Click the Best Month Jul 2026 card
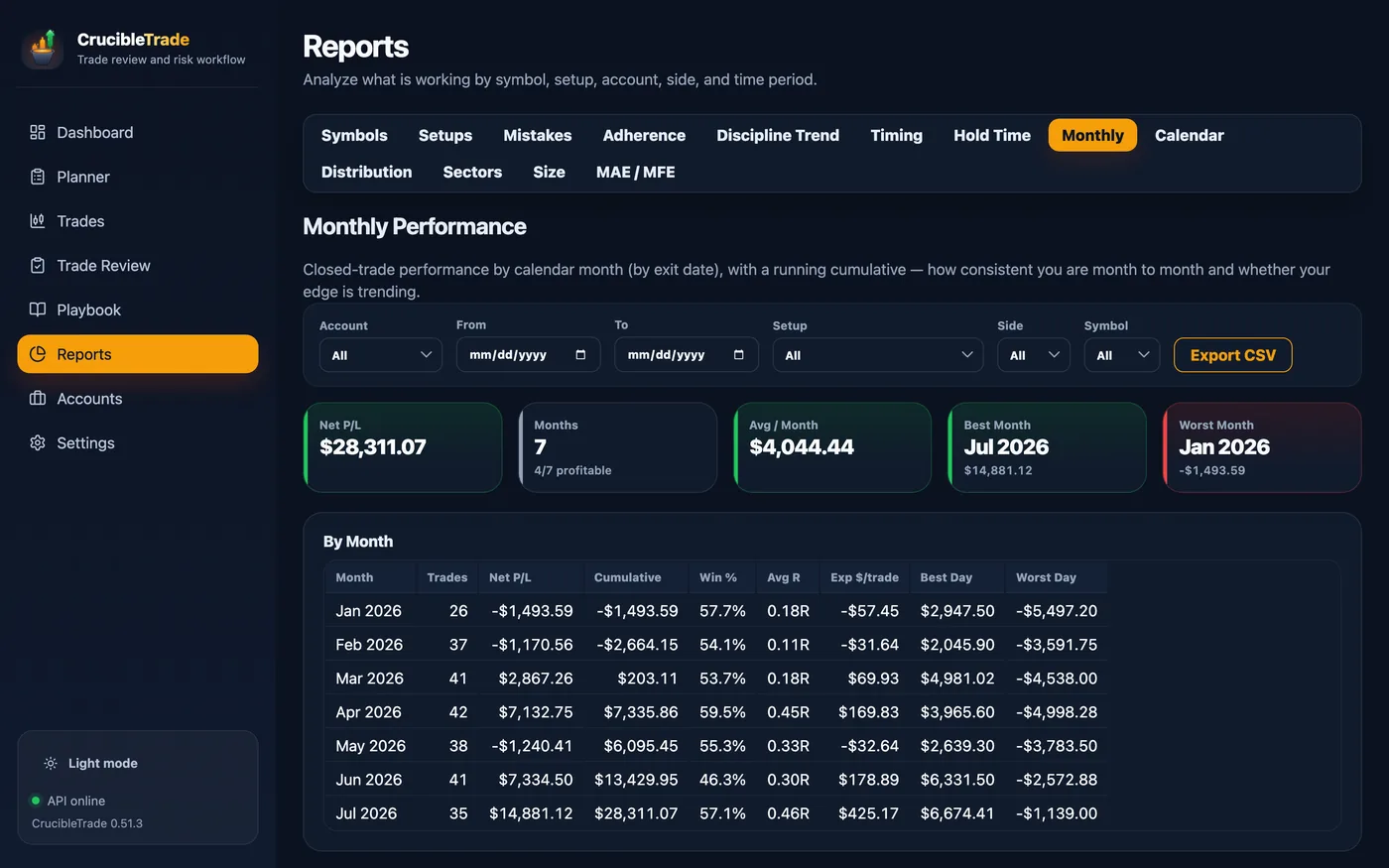1389x868 pixels. (1047, 447)
